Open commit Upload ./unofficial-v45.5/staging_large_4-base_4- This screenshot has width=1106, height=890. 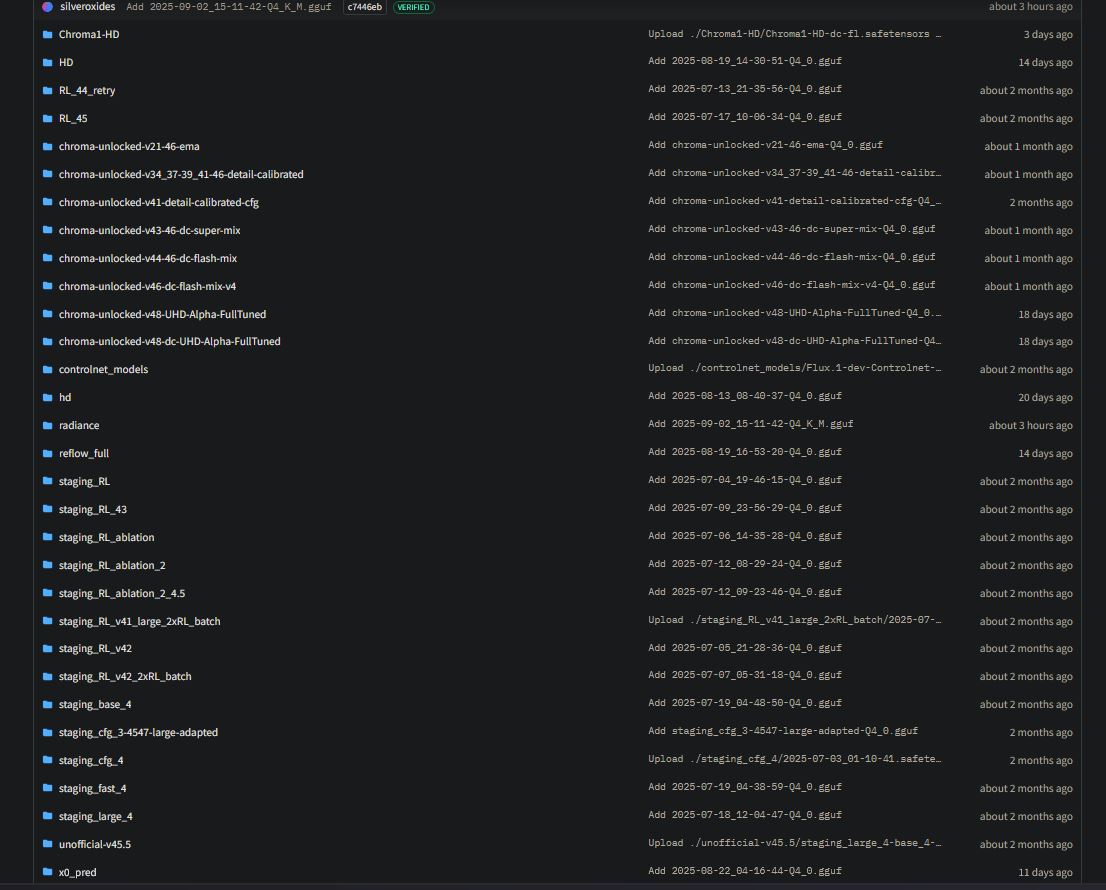[795, 843]
